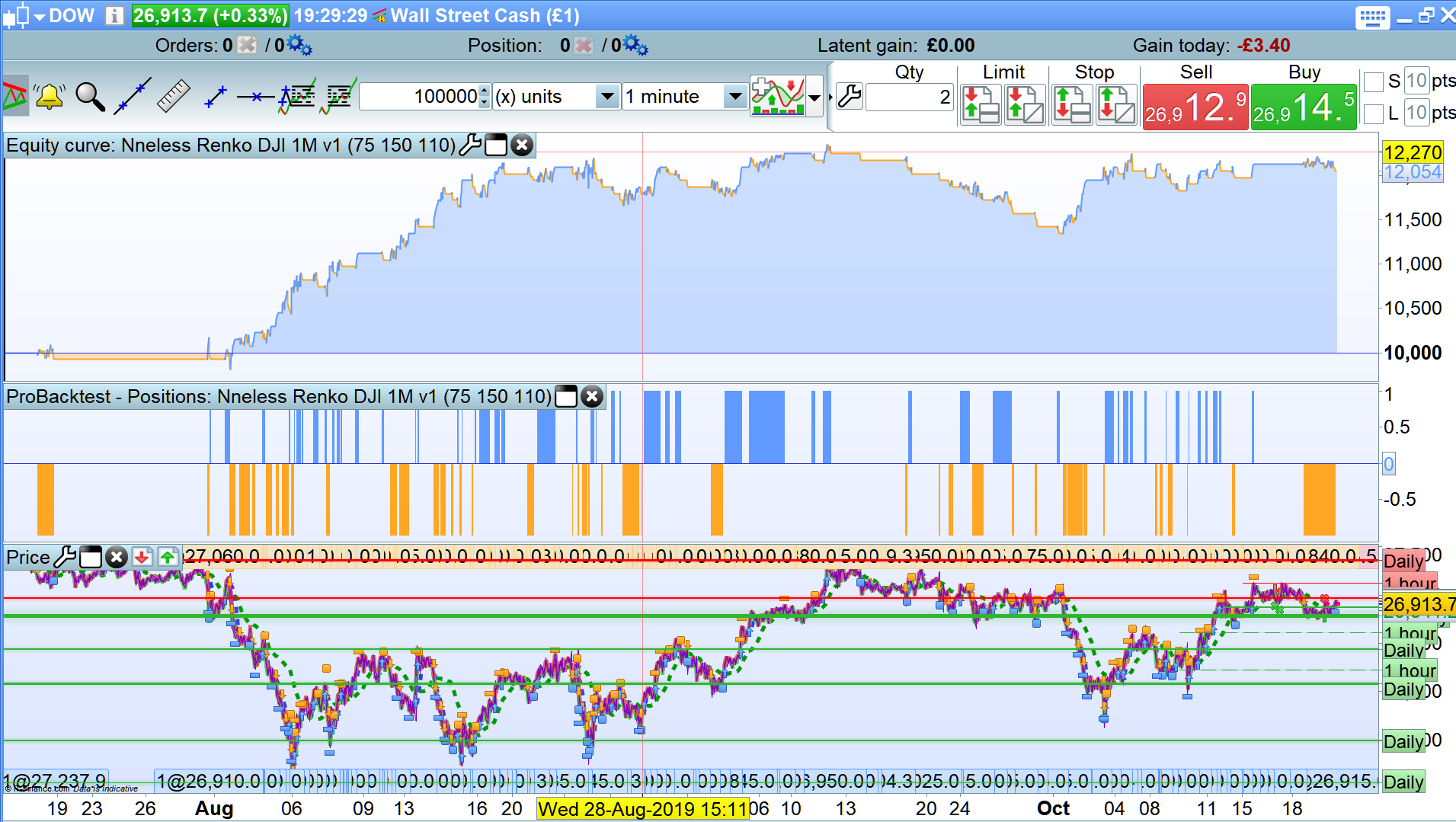Click the Latent gain value £0.00
The height and width of the screenshot is (822, 1456).
[951, 45]
